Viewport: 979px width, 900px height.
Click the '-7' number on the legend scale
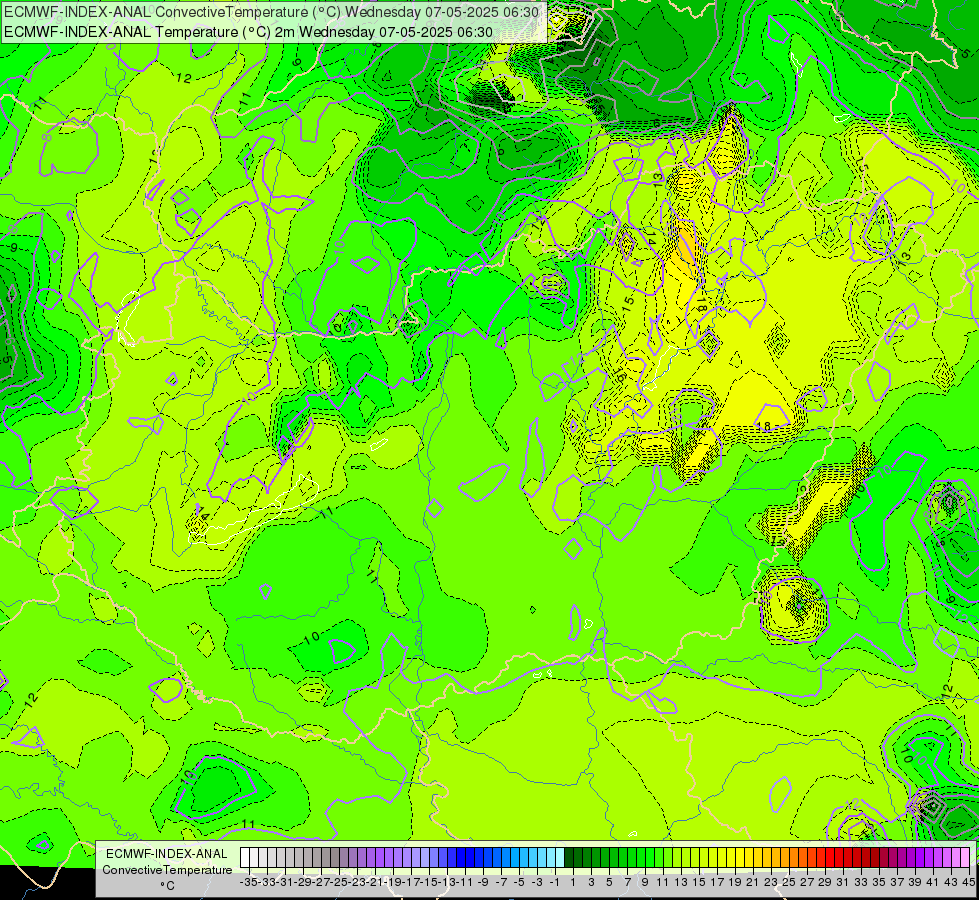(501, 882)
